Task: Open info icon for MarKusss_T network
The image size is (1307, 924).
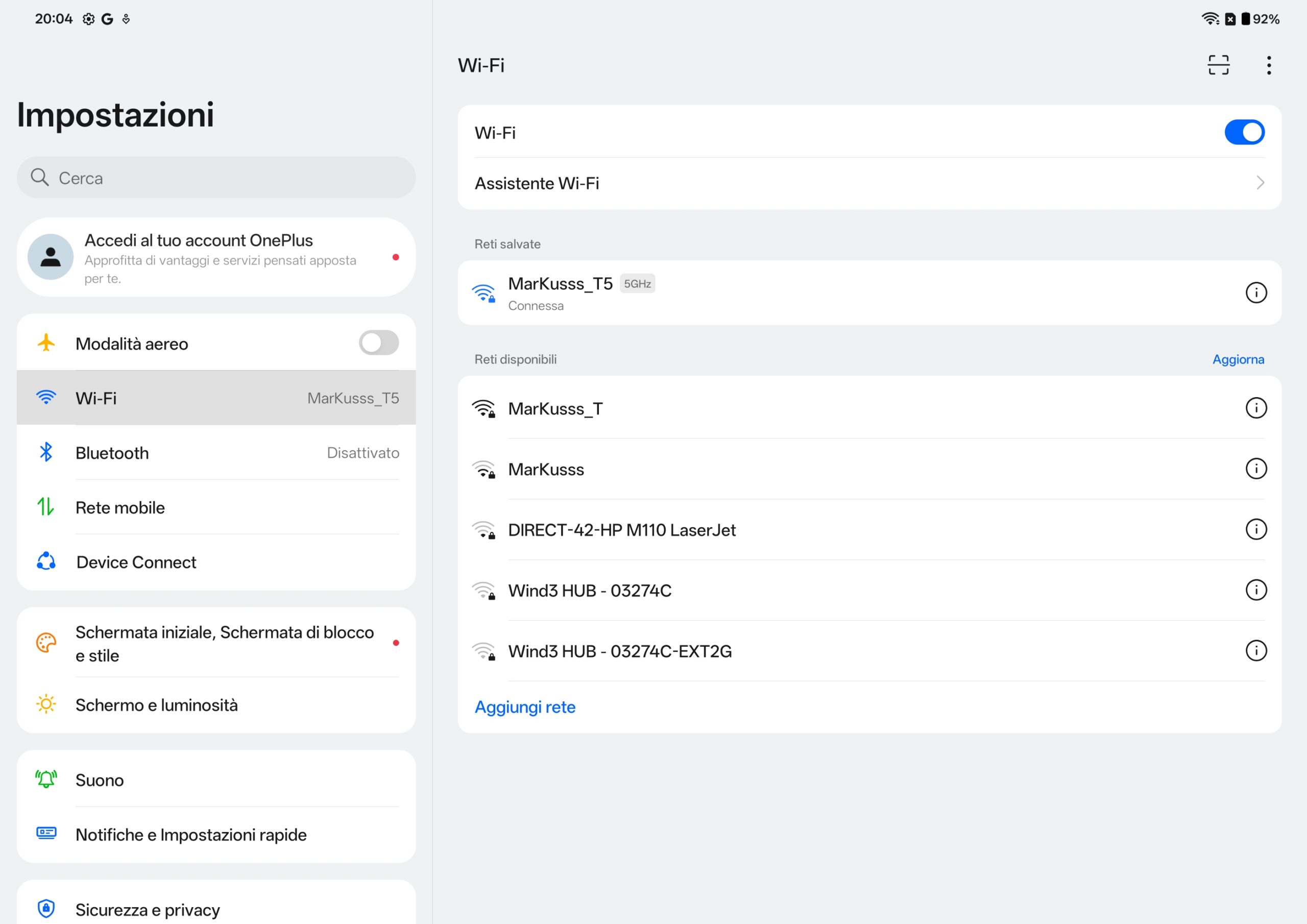Action: click(x=1256, y=407)
